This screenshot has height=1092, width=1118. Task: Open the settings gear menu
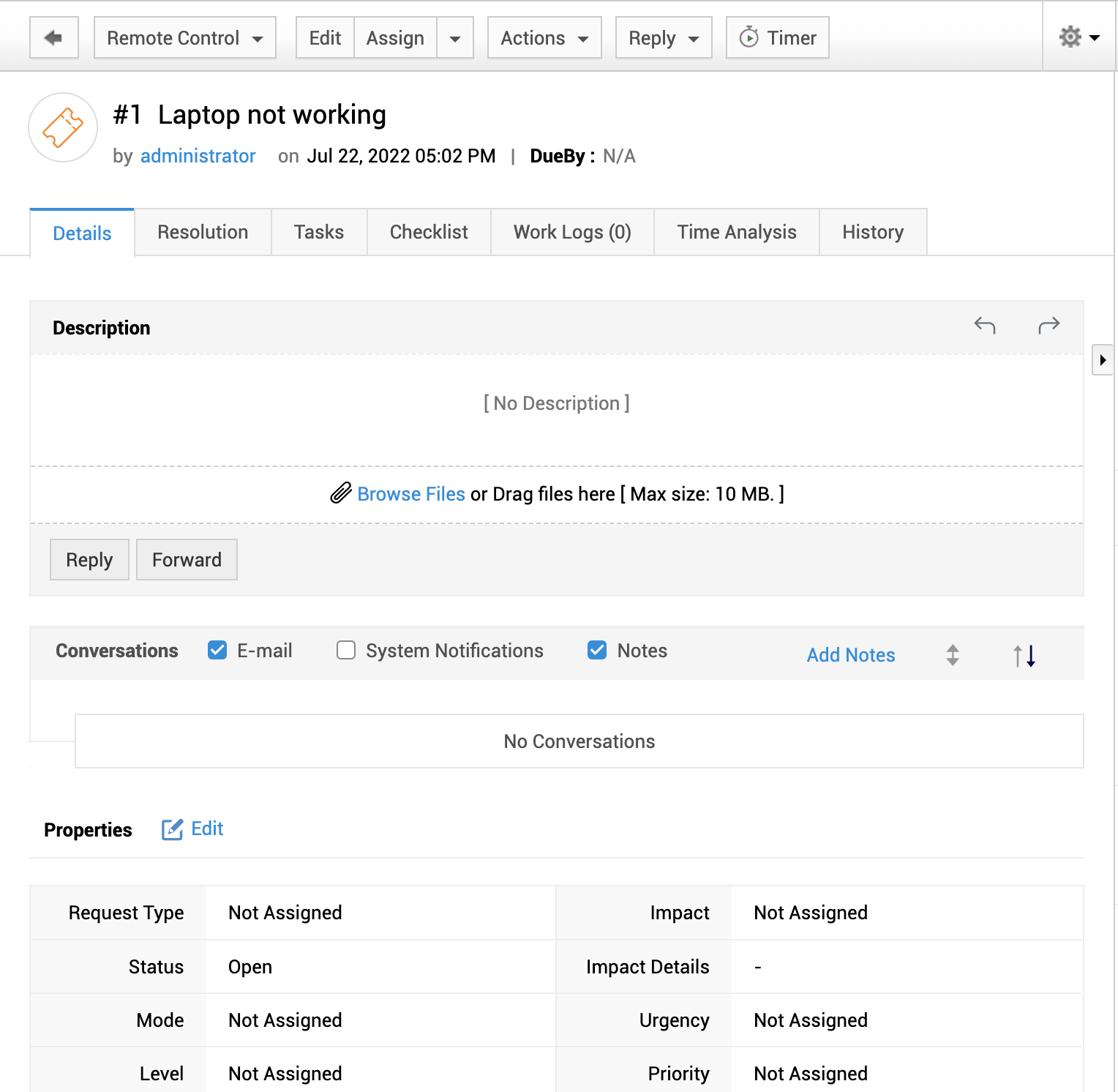tap(1079, 37)
